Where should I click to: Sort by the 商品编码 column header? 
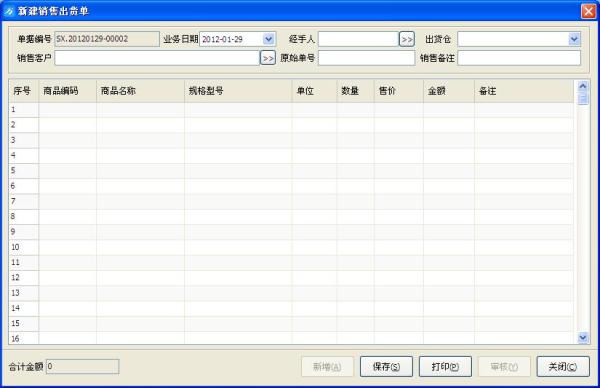[x=68, y=91]
